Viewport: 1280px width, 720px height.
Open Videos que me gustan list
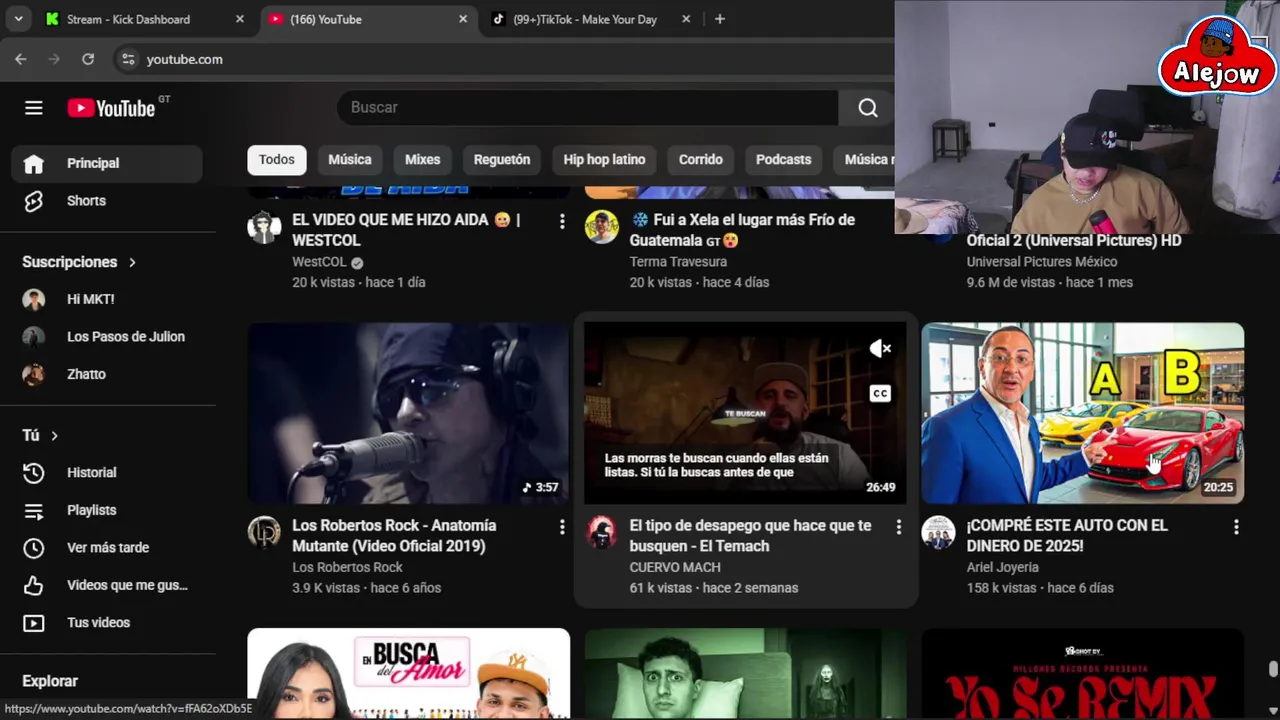point(106,585)
